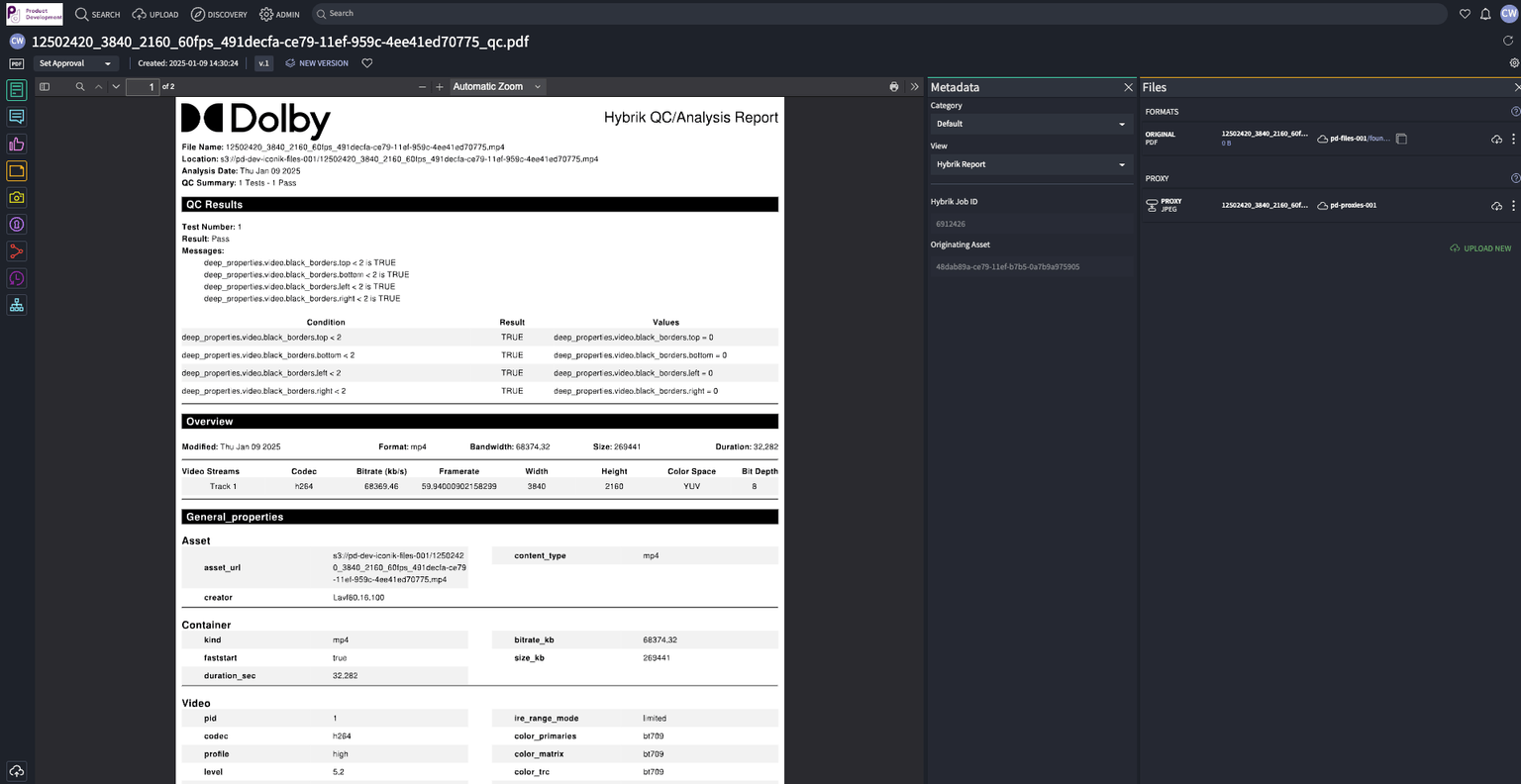Screen dimensions: 1521x784
Task: Click the PDF page number field
Action: (143, 87)
